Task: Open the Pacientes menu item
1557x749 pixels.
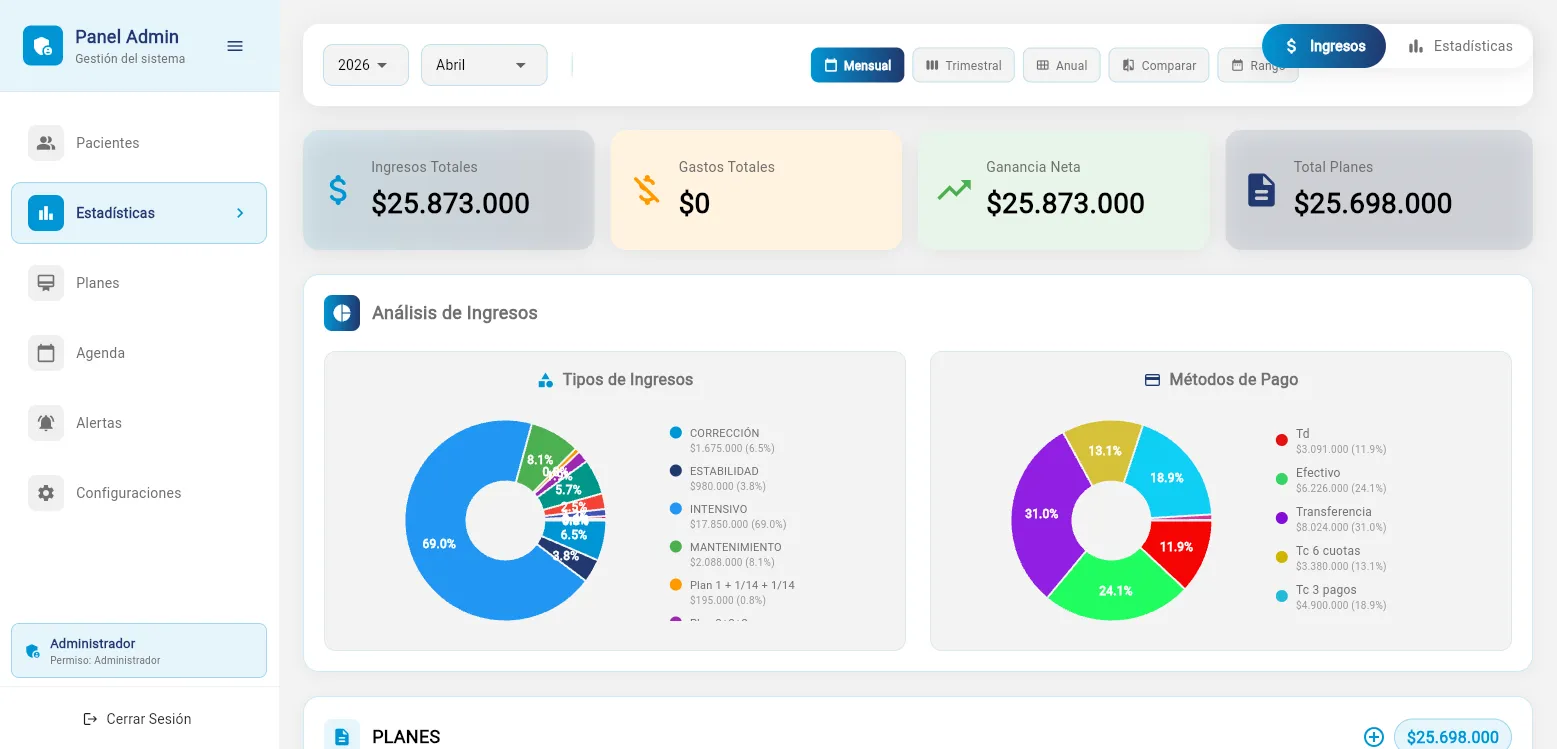Action: tap(139, 143)
